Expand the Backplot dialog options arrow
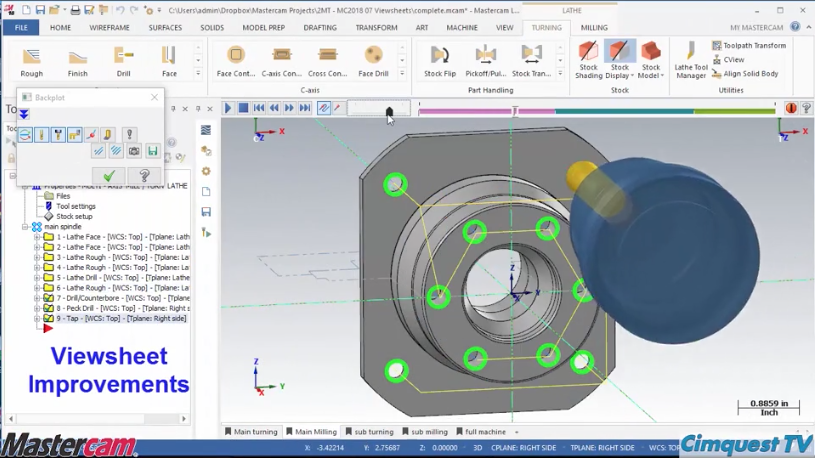This screenshot has width=816, height=459. pos(24,114)
